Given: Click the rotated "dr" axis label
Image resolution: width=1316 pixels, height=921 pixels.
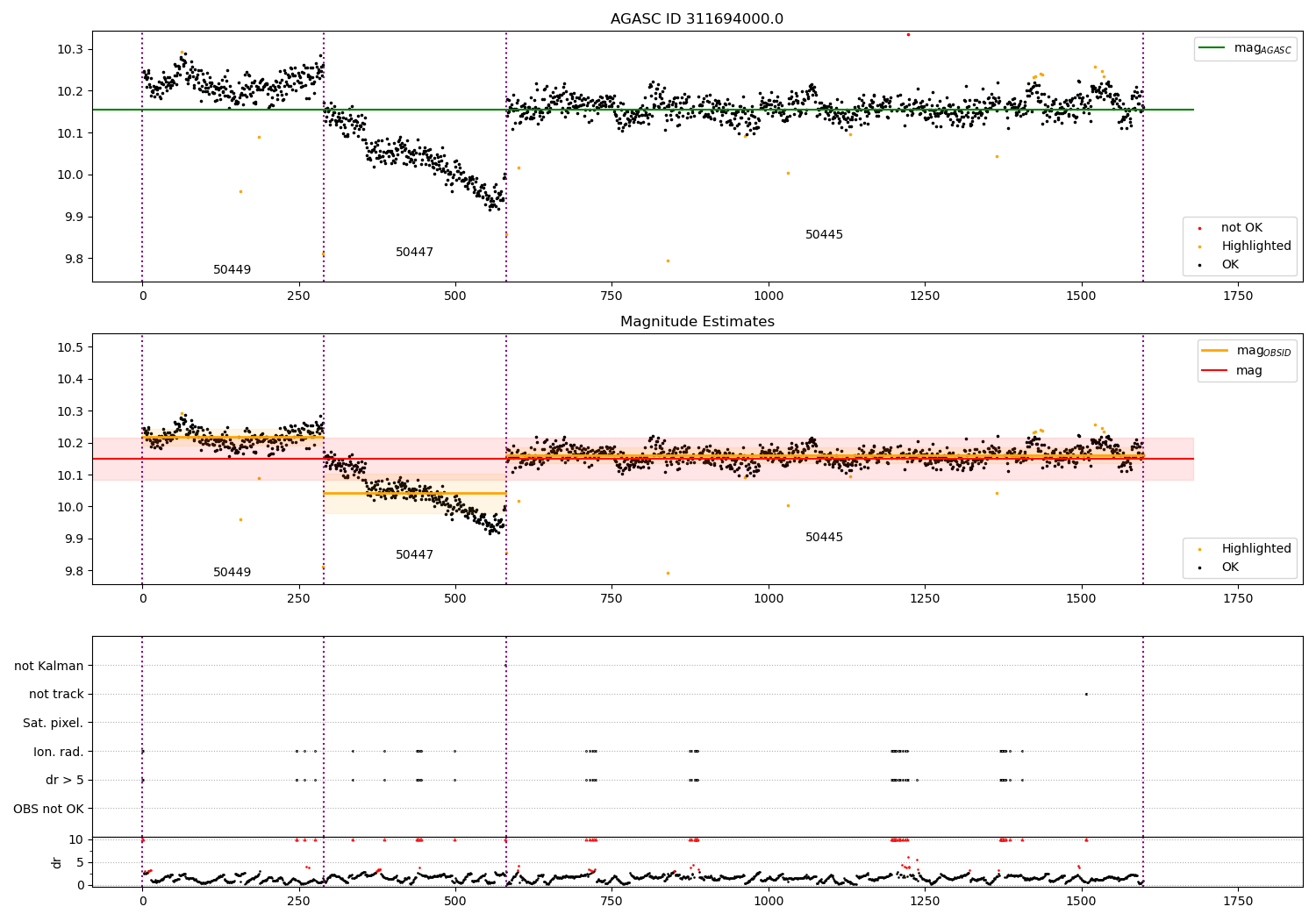Looking at the screenshot, I should coord(57,862).
